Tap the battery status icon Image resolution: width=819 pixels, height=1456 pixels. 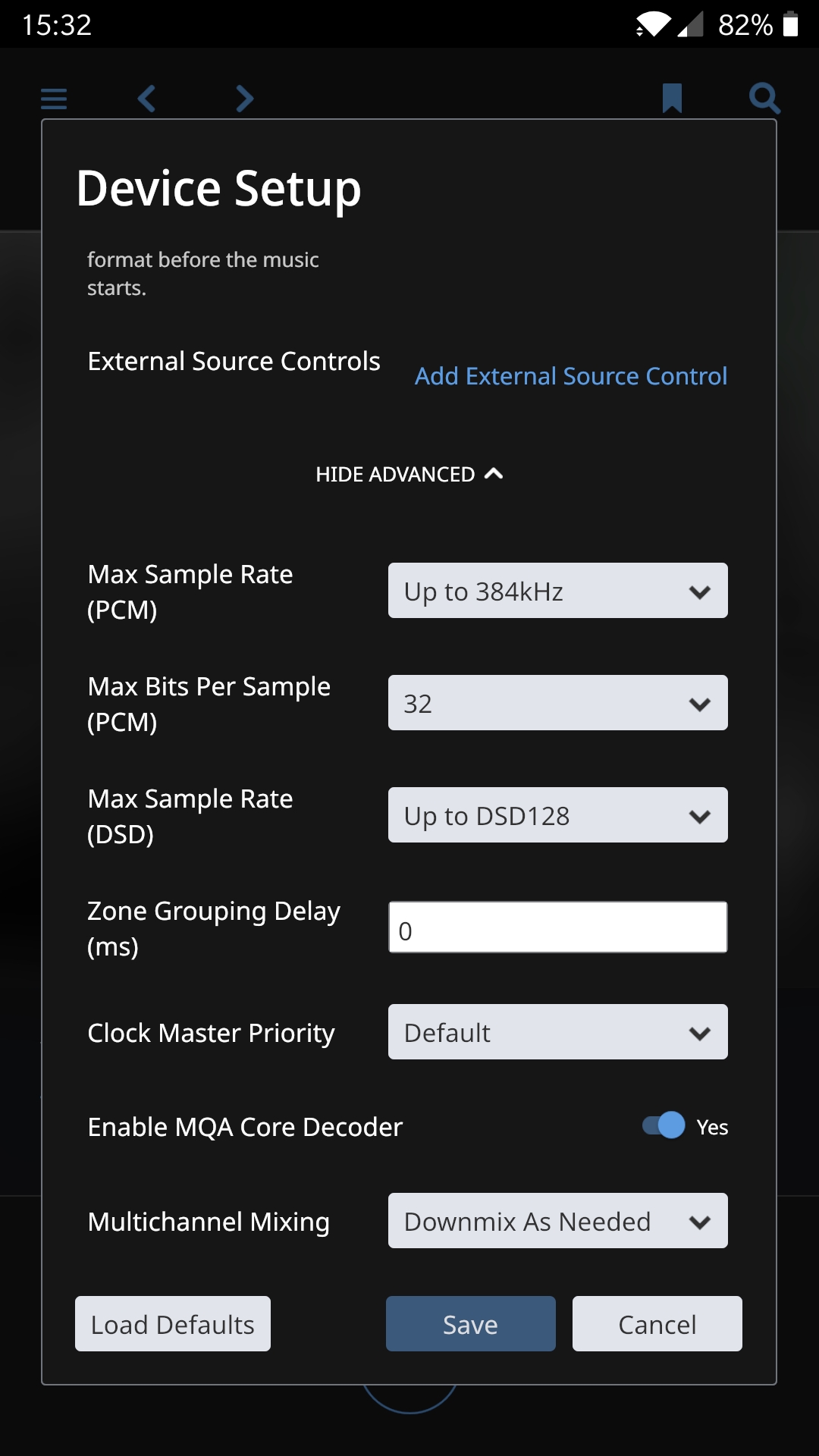coord(790,24)
